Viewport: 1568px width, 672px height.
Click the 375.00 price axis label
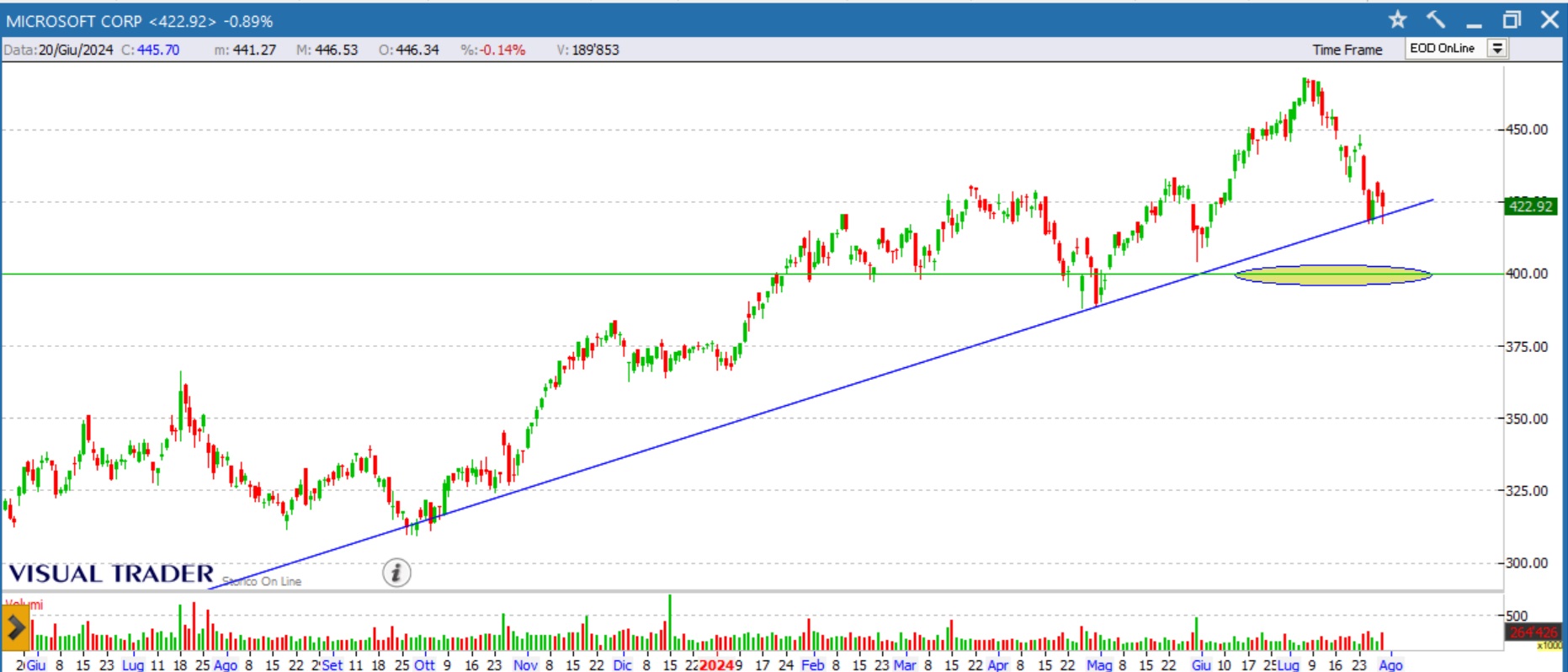[1527, 347]
